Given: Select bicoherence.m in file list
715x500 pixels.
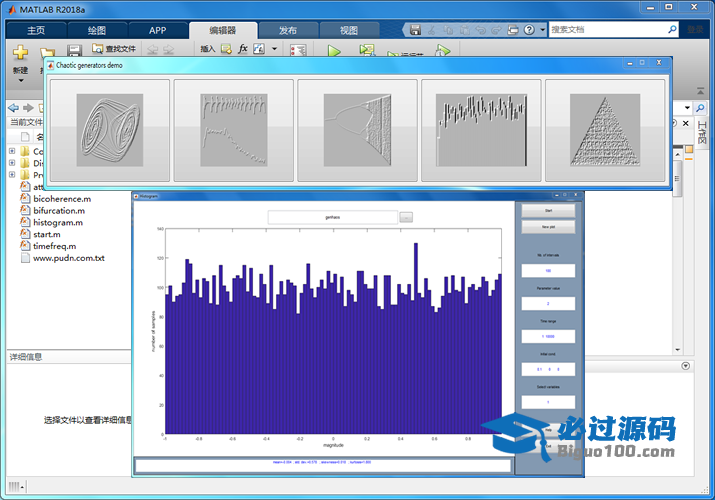Looking at the screenshot, I should [x=62, y=199].
